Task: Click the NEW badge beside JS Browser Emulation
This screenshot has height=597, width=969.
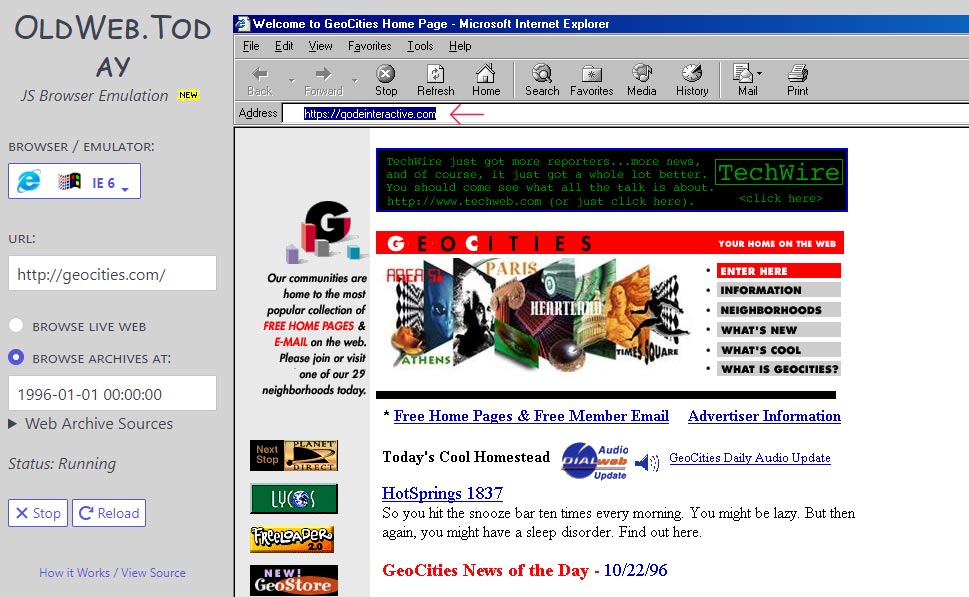Action: coord(188,95)
